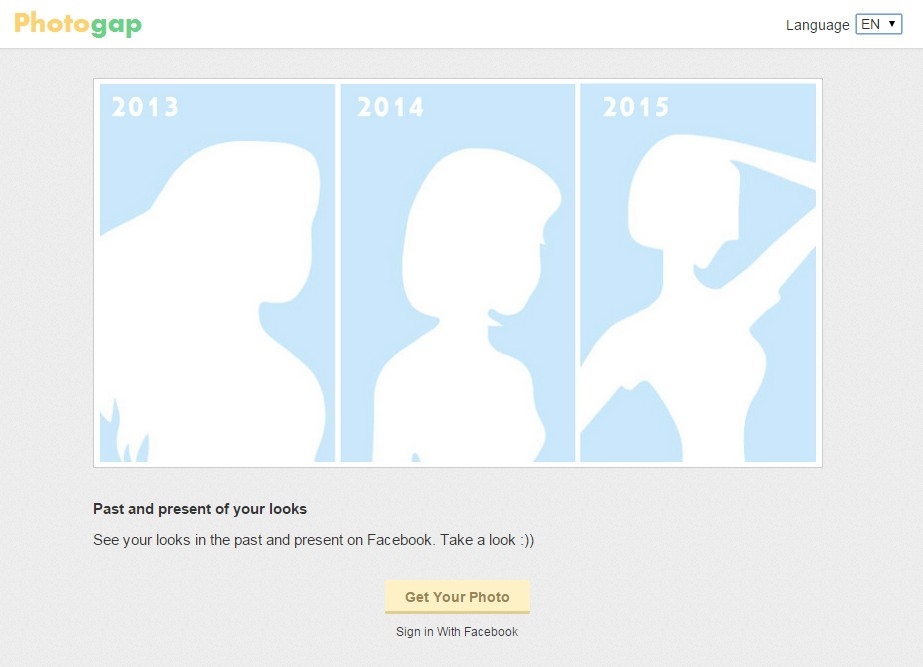The image size is (923, 667).
Task: Click the See your looks description text
Action: [313, 540]
